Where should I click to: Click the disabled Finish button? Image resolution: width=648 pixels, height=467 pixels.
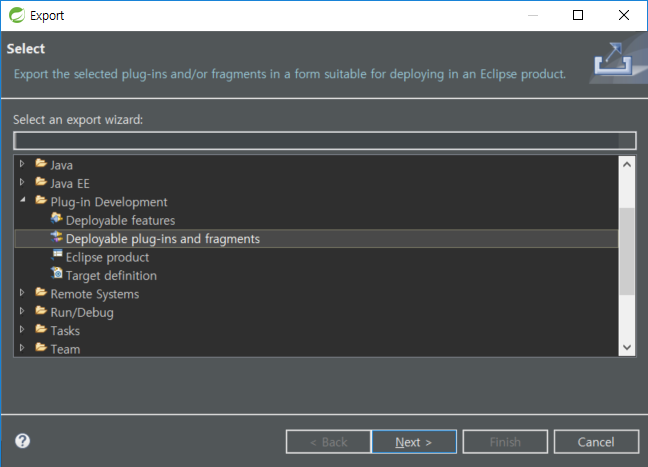505,442
